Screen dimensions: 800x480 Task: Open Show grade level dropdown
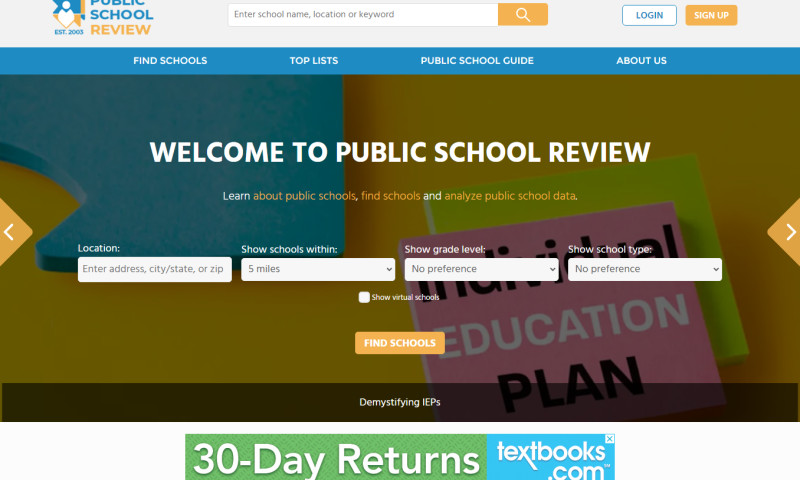point(481,269)
